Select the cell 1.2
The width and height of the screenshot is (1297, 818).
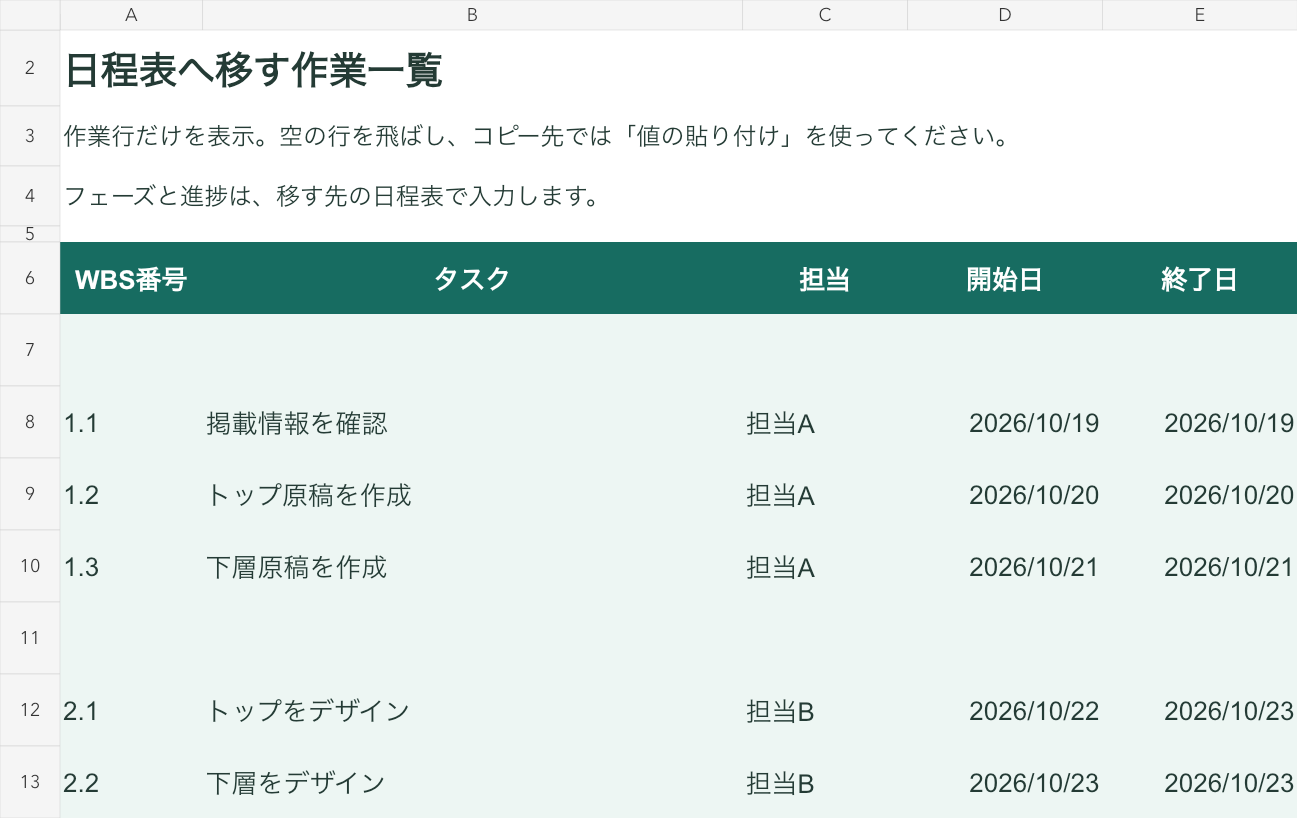(x=131, y=495)
